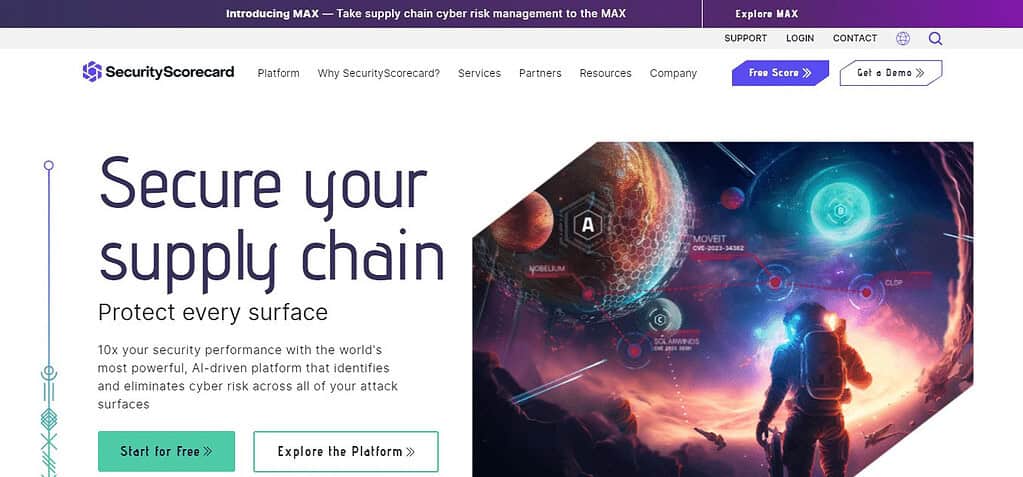
Task: Click the circle C badge in hero image
Action: (x=660, y=320)
